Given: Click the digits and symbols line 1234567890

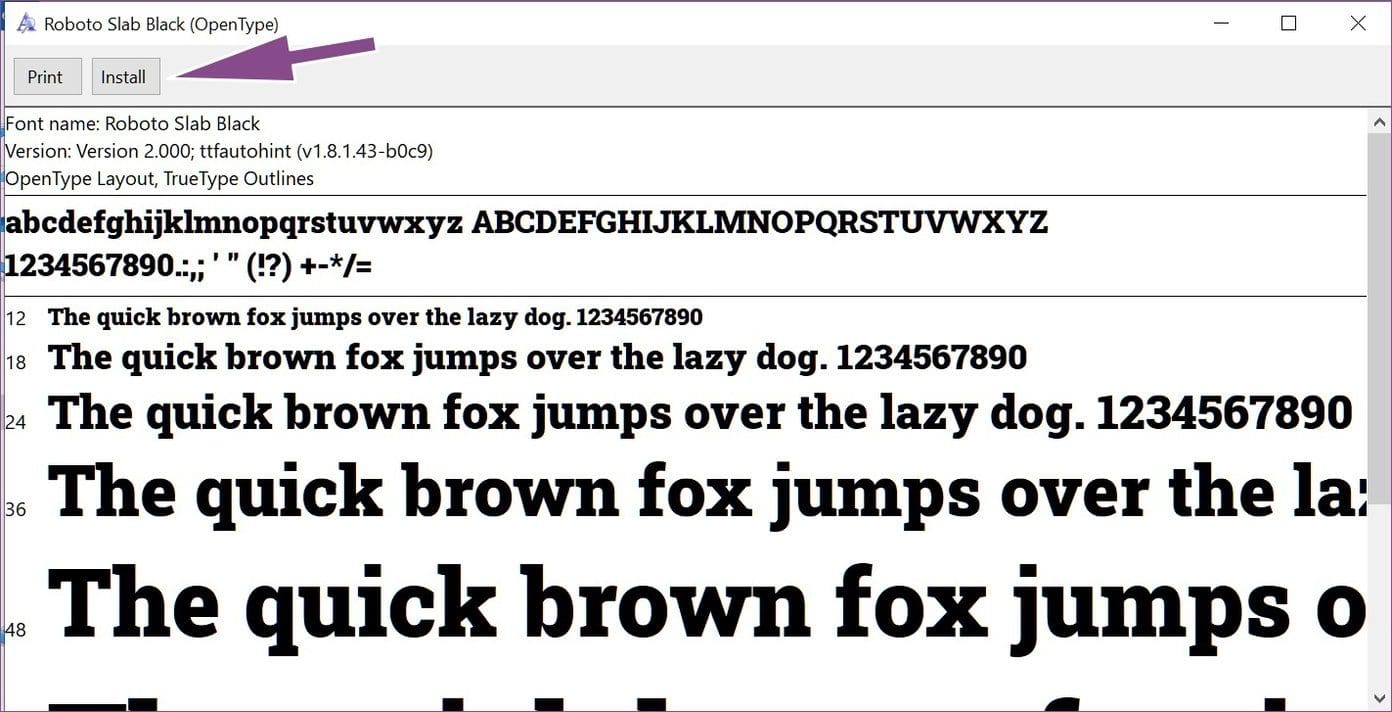Looking at the screenshot, I should [189, 266].
